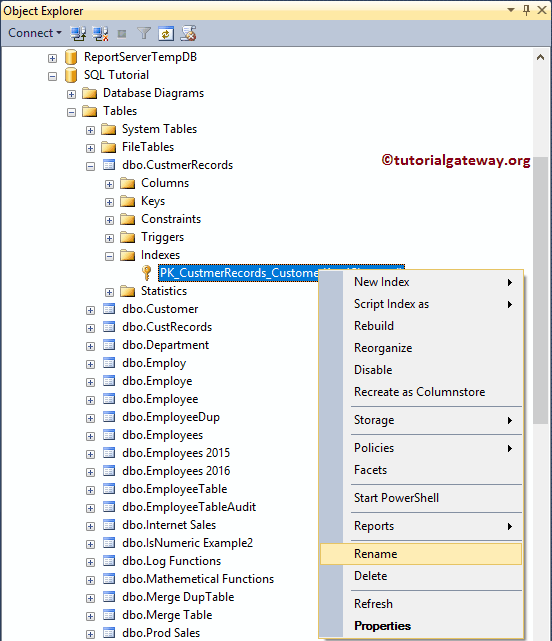Collapse the dbo.CustmerRecords node
Screen dimensions: 552x641
[90, 166]
